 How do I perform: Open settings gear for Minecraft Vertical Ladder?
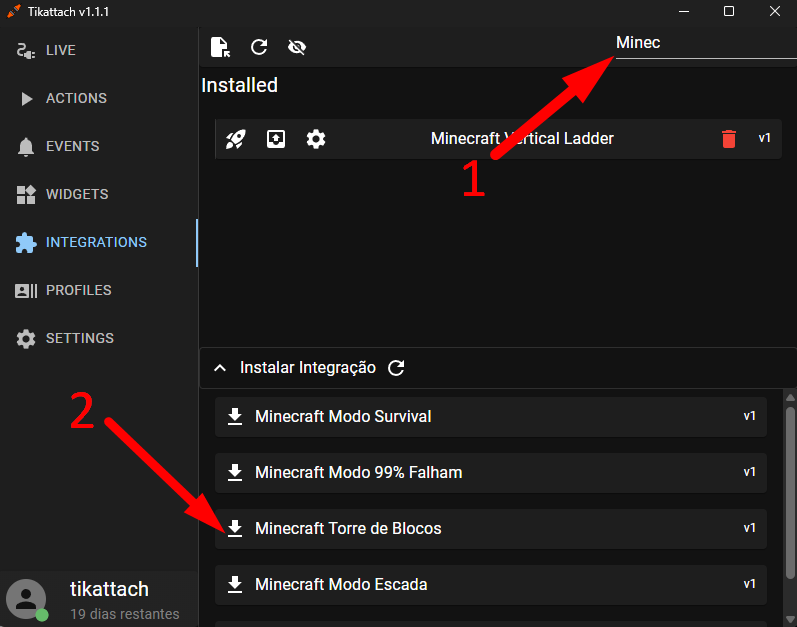coord(316,139)
